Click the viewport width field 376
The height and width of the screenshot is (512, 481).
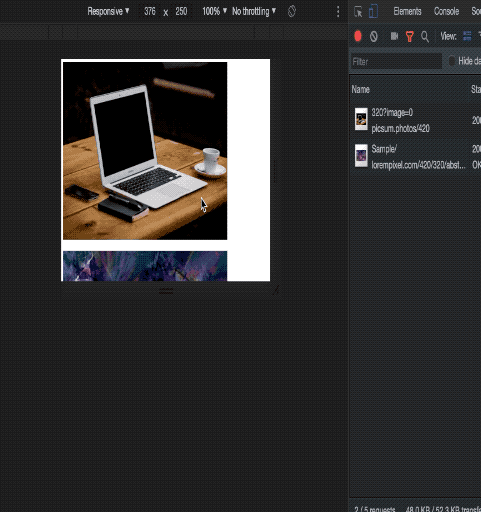click(x=150, y=11)
